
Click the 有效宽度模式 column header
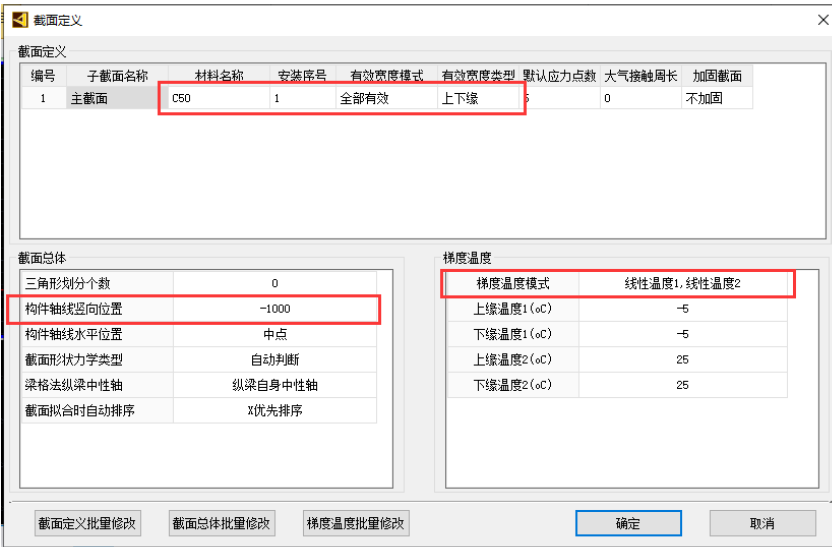387,76
